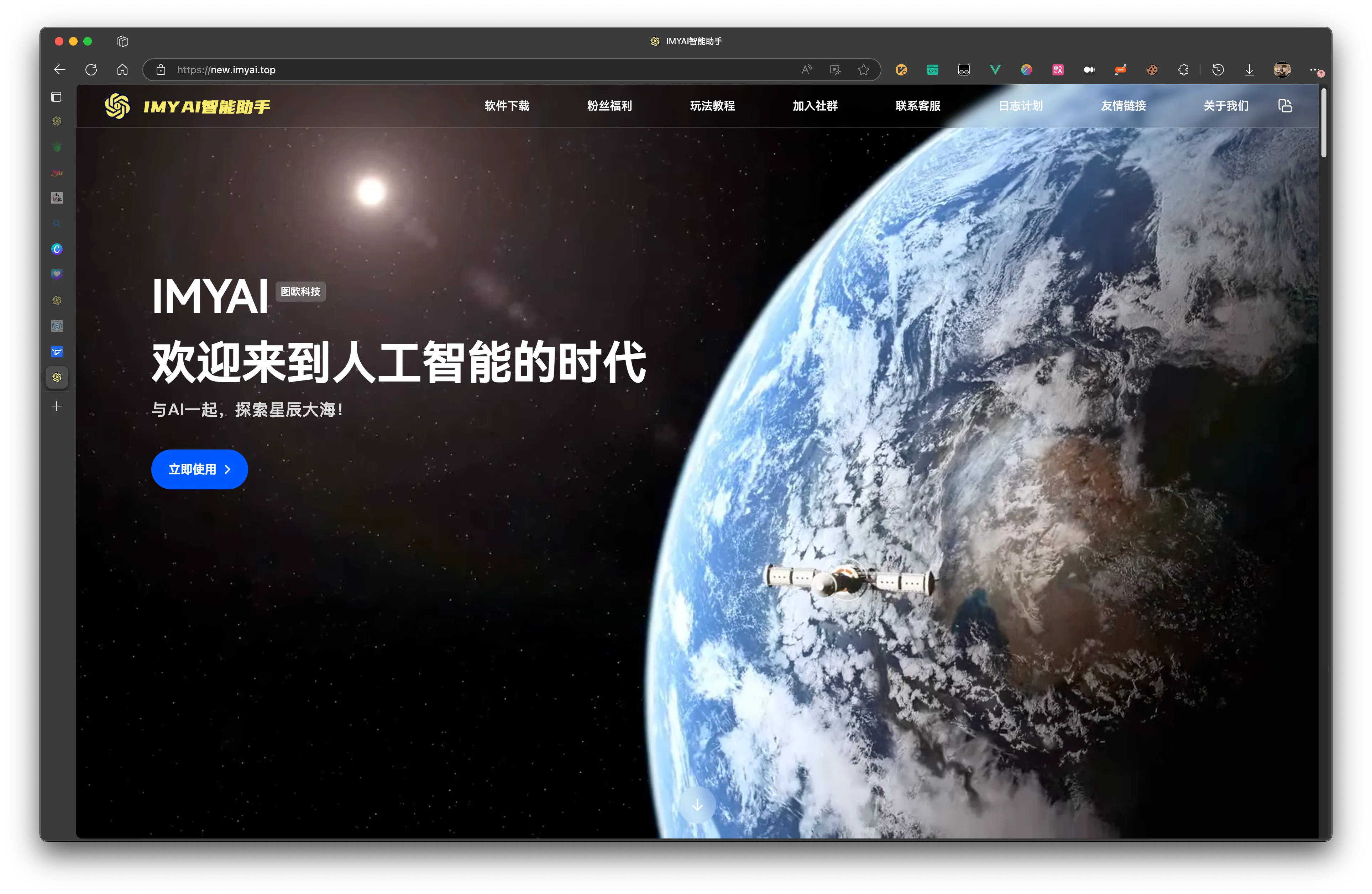Toggle the vertical tabs pane icon

(57, 97)
